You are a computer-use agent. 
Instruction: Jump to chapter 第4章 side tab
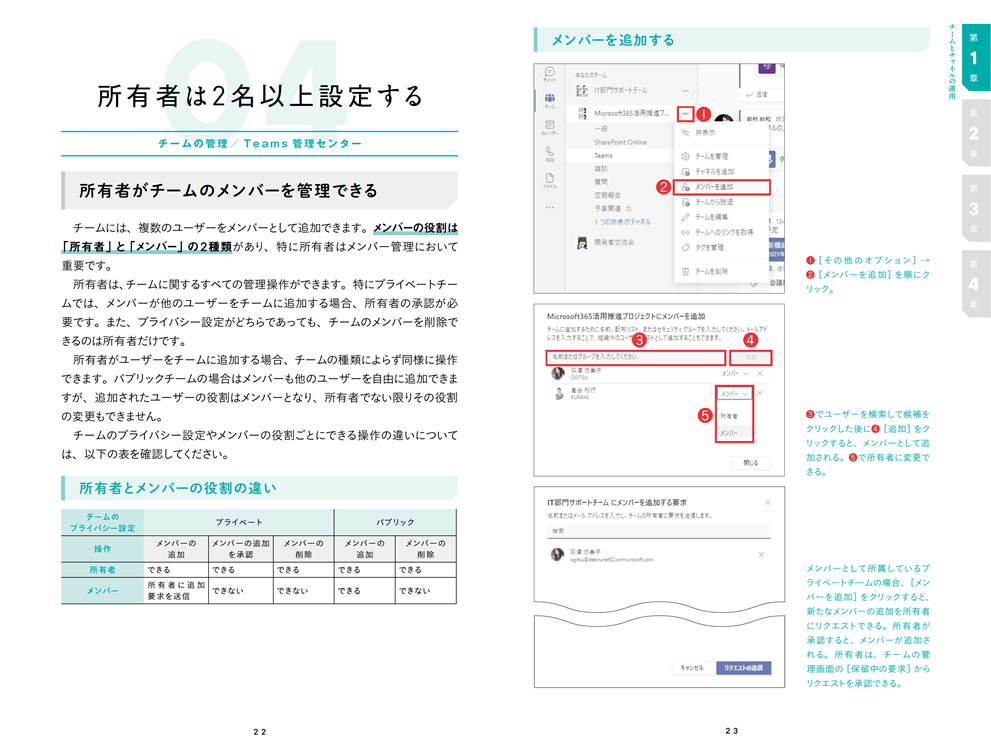pos(974,284)
